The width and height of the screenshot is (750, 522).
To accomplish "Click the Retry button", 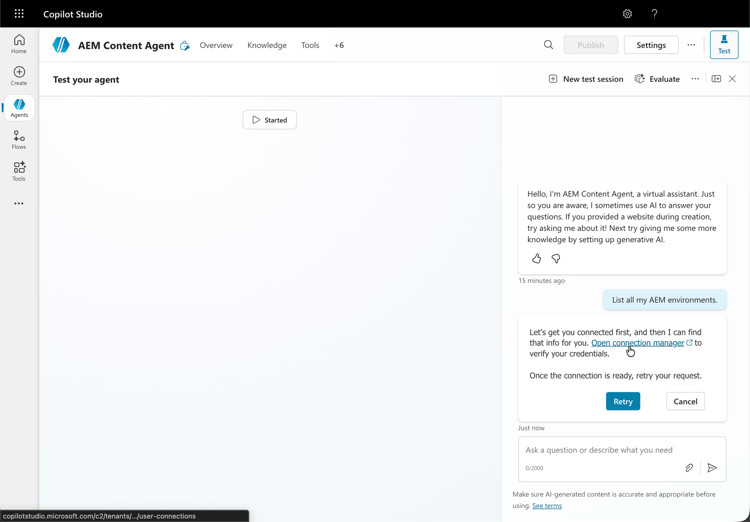I will click(x=623, y=401).
